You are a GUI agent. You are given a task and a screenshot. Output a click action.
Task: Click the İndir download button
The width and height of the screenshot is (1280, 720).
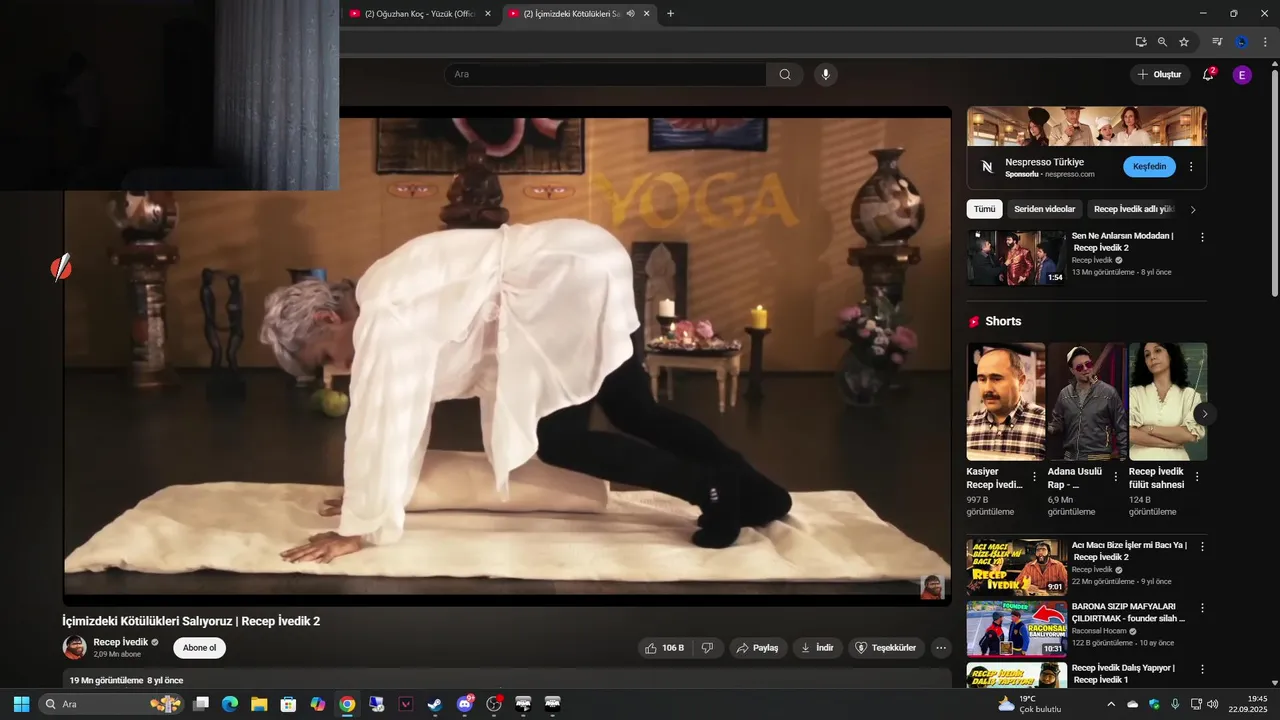tap(817, 648)
